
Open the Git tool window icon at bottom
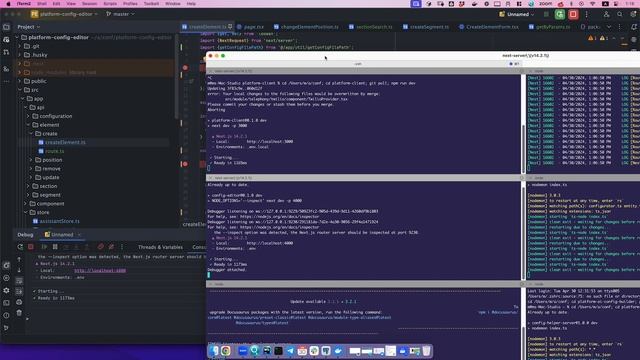tap(6, 328)
